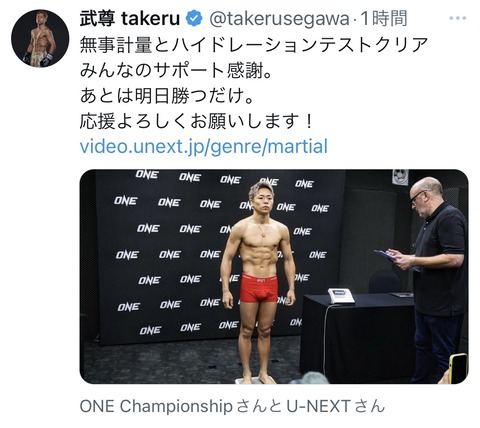Follow the video.unext.jp/genre/martial link
This screenshot has height=428, width=480.
coord(204,146)
